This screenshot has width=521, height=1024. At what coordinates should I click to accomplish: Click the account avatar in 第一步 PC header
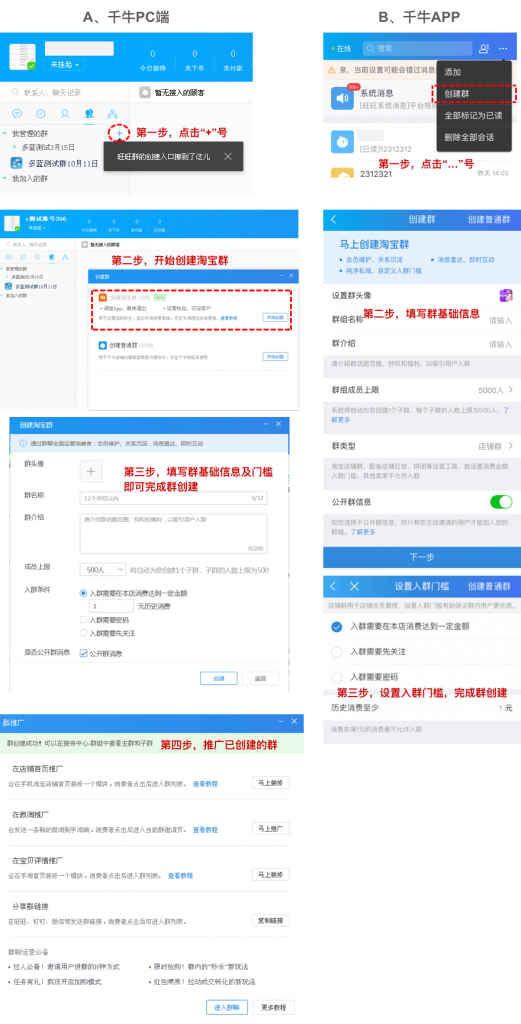point(23,57)
